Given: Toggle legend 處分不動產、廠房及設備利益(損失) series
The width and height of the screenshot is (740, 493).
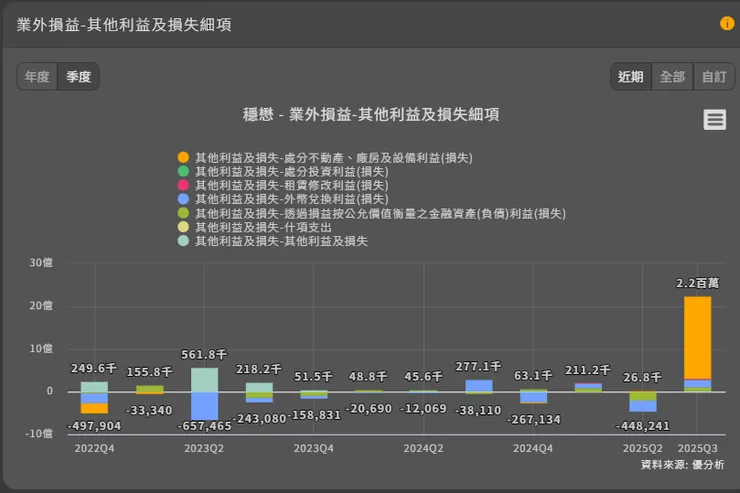Looking at the screenshot, I should click(x=325, y=158).
